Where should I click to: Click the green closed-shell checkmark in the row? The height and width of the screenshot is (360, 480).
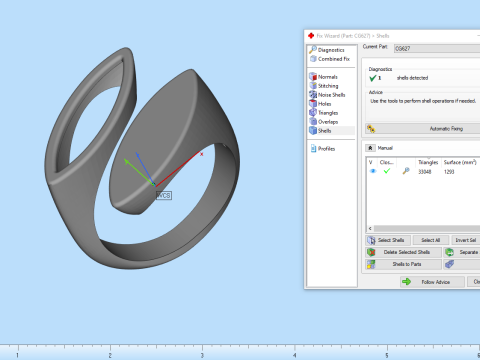click(x=387, y=171)
